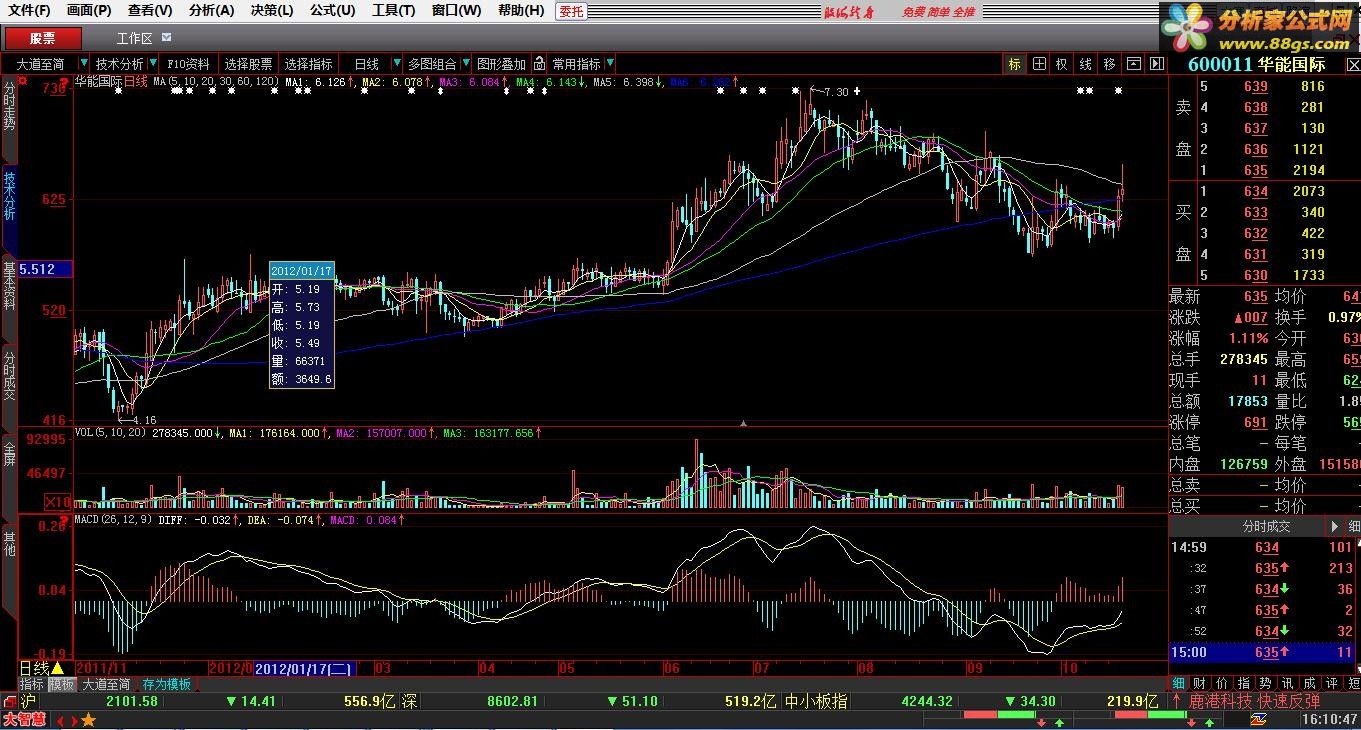Open the 文件(F) menu
This screenshot has height=730, width=1361.
point(29,11)
